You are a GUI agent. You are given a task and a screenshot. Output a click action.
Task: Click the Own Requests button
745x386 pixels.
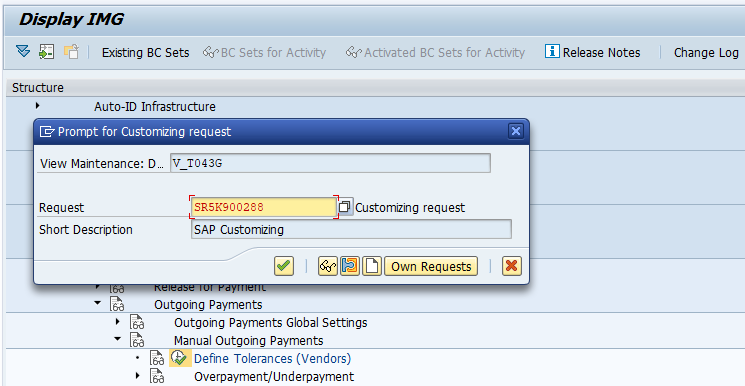point(431,266)
